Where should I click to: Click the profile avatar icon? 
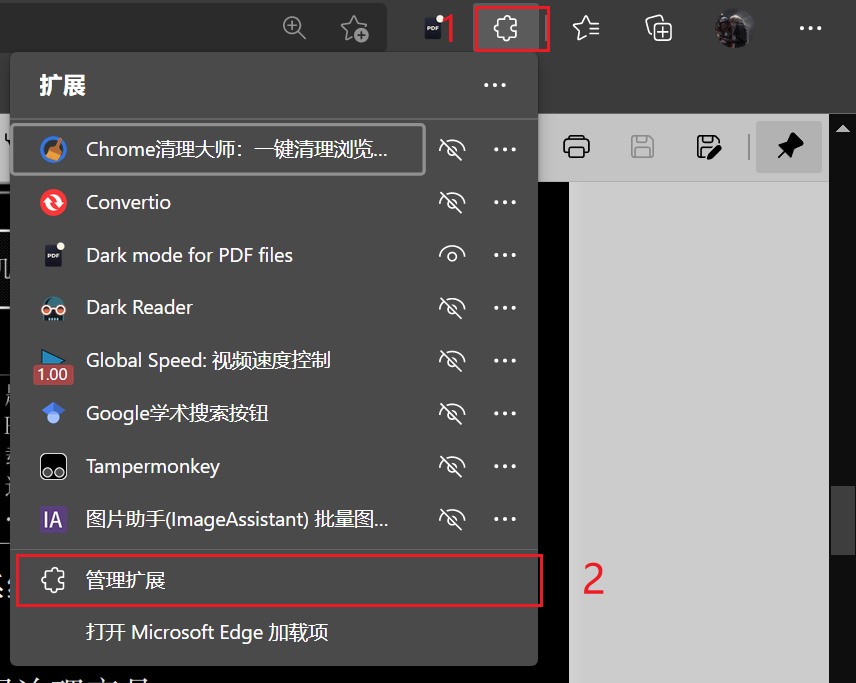pos(734,28)
